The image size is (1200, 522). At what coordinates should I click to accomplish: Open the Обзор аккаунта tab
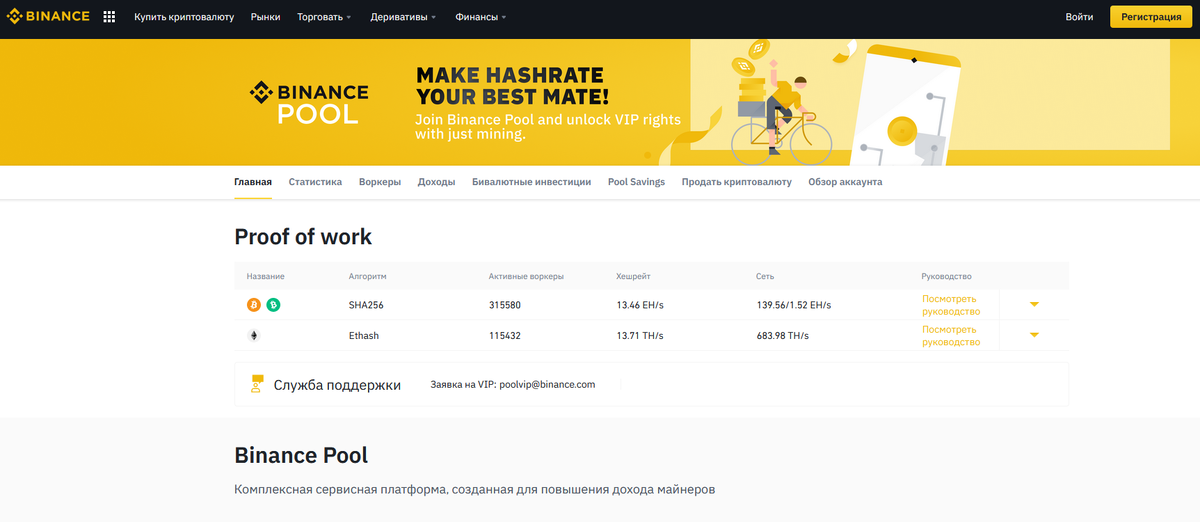tap(845, 182)
